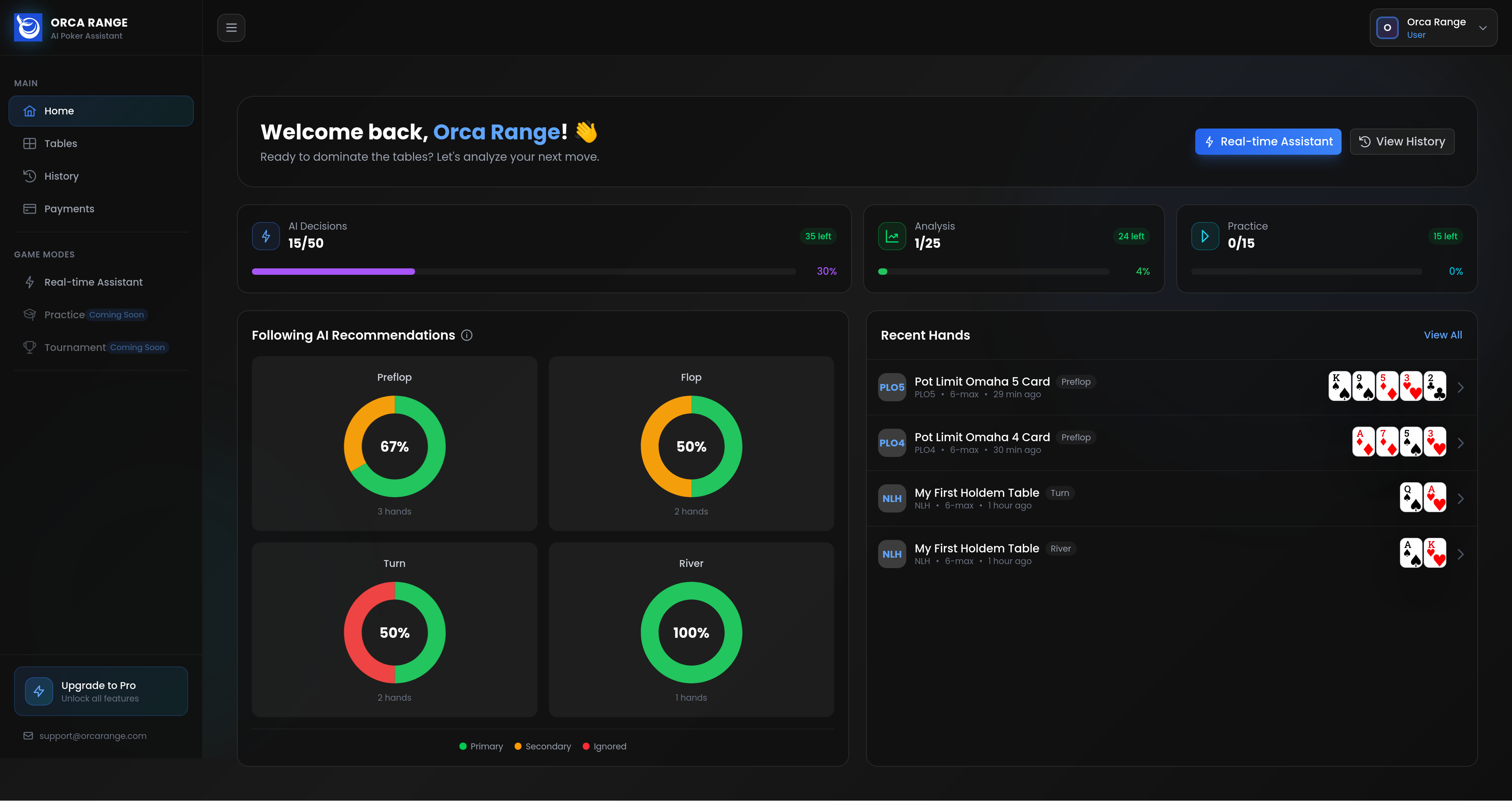Click the Preflop 67% donut chart
This screenshot has width=1512, height=801.
395,446
